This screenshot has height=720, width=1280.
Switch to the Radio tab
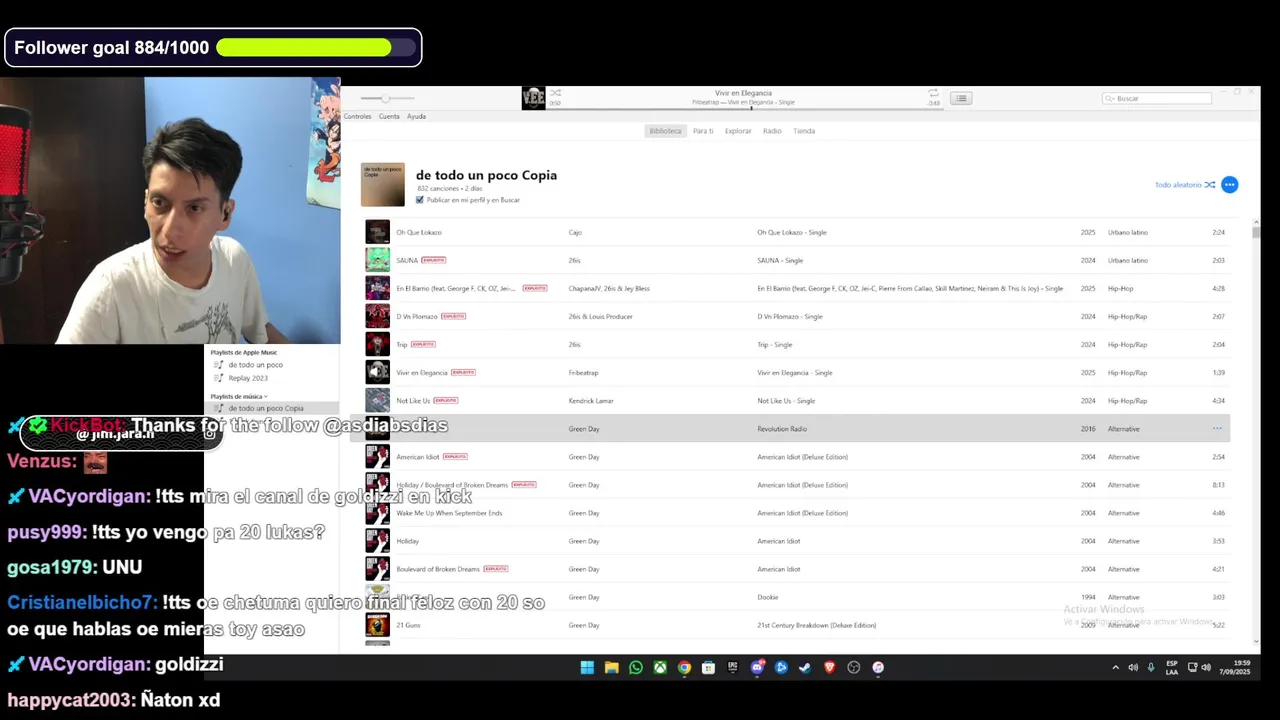pos(772,131)
